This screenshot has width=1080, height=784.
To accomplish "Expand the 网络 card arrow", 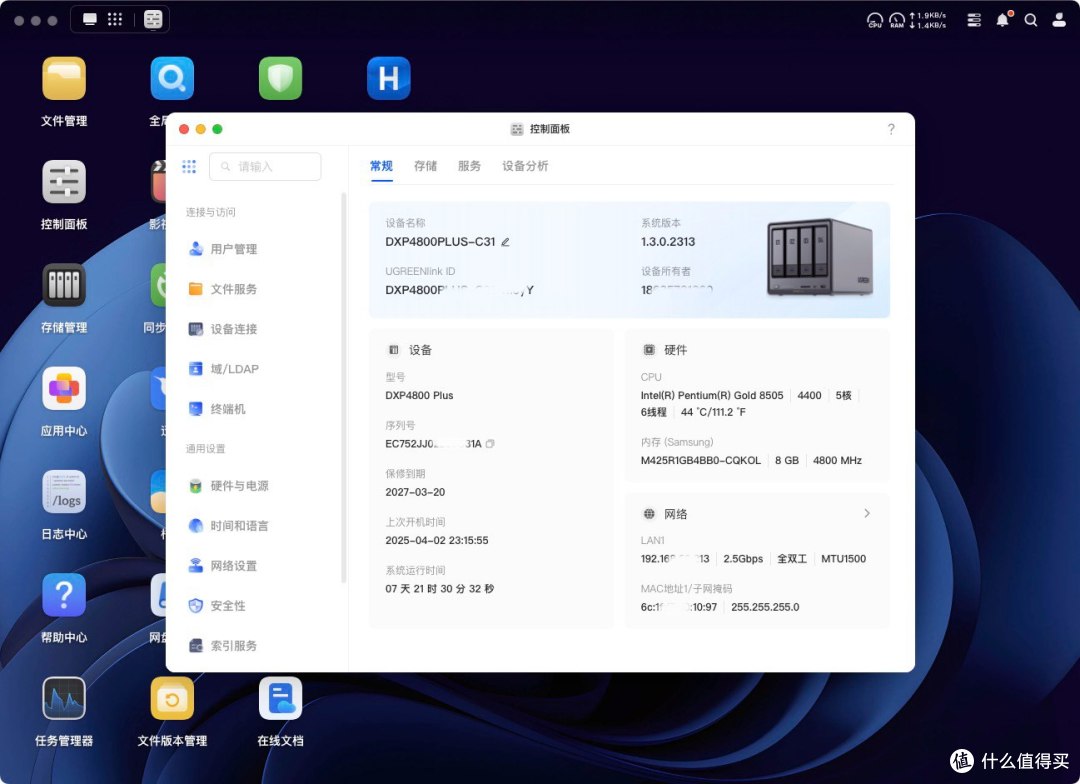I will pos(867,513).
